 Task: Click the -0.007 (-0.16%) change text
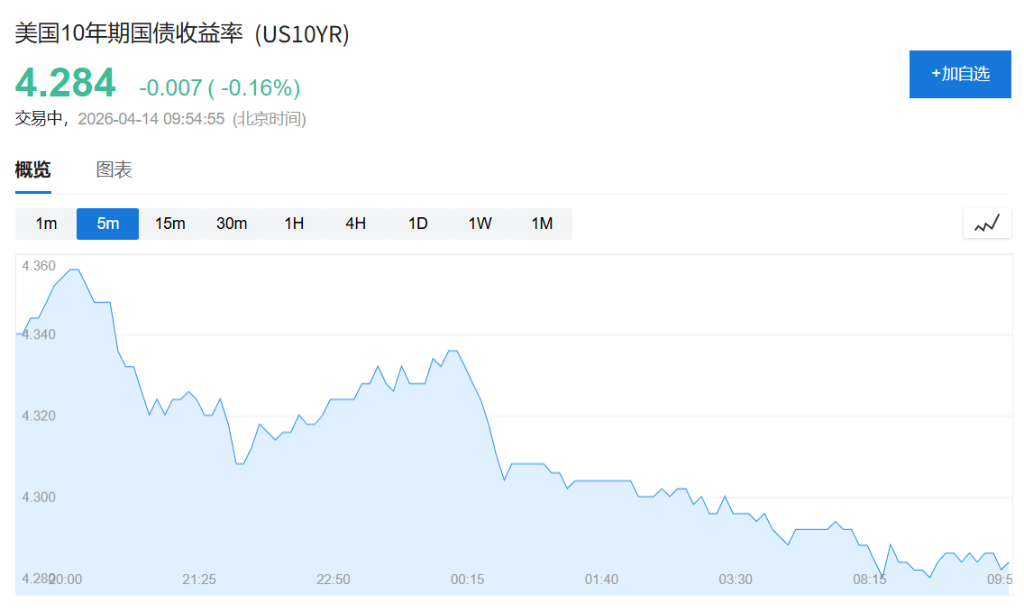[219, 87]
